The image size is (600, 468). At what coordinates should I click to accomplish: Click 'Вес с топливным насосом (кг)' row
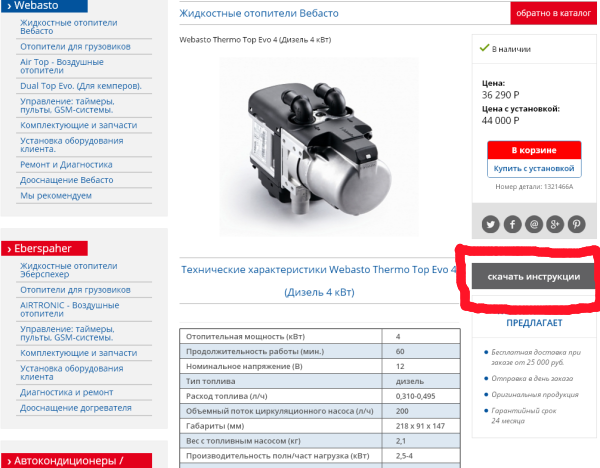tap(320, 441)
